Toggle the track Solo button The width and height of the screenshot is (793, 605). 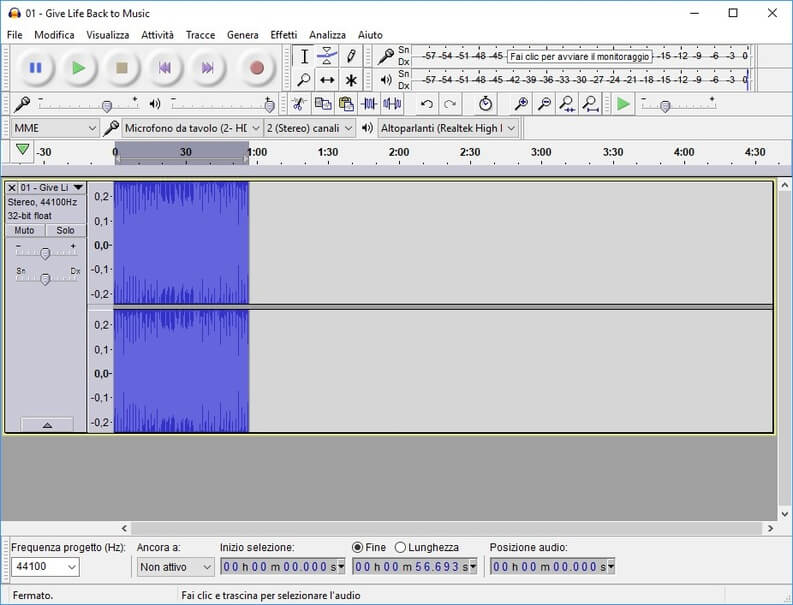(65, 230)
